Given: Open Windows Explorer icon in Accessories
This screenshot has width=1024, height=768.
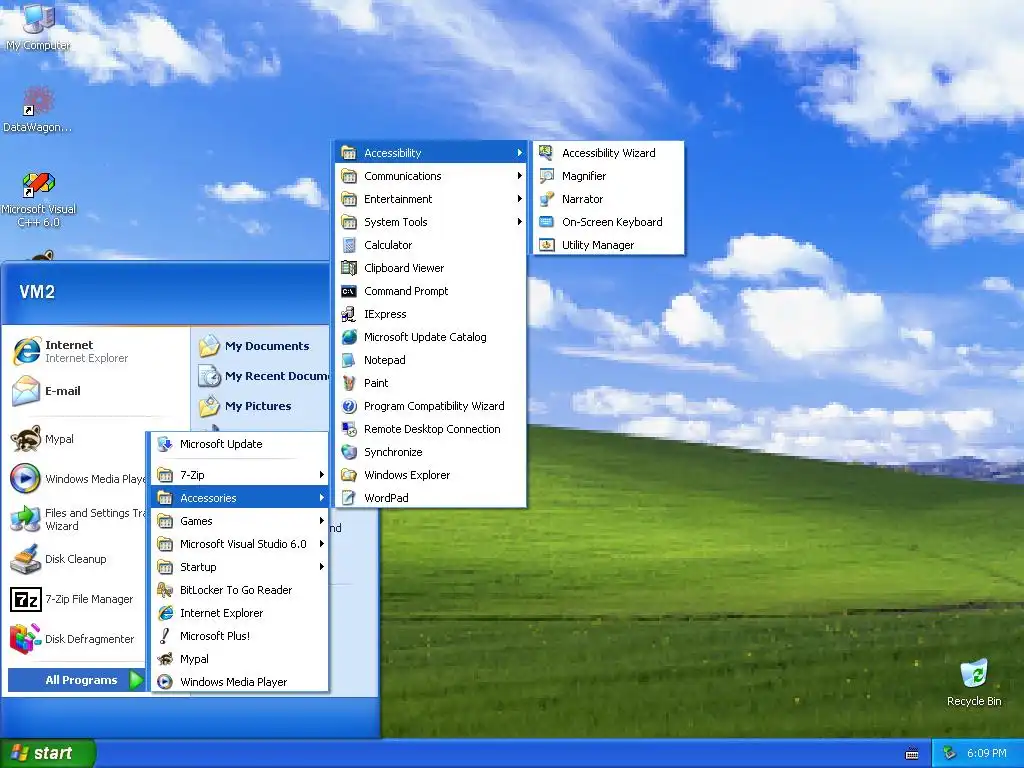Looking at the screenshot, I should tap(349, 475).
